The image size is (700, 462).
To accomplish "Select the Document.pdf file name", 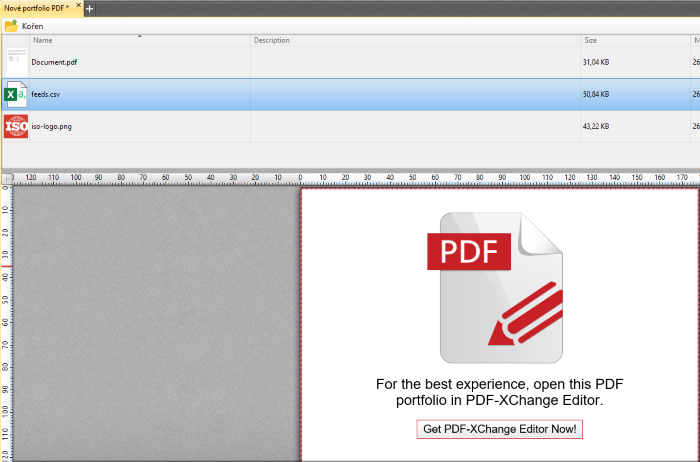I will tap(54, 62).
